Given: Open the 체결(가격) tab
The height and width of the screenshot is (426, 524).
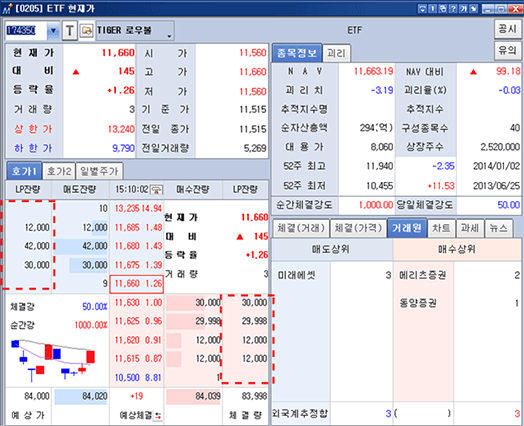Looking at the screenshot, I should 358,228.
